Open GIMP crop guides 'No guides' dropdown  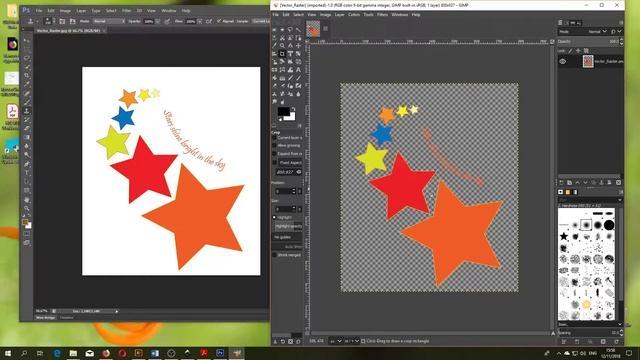pyautogui.click(x=287, y=237)
